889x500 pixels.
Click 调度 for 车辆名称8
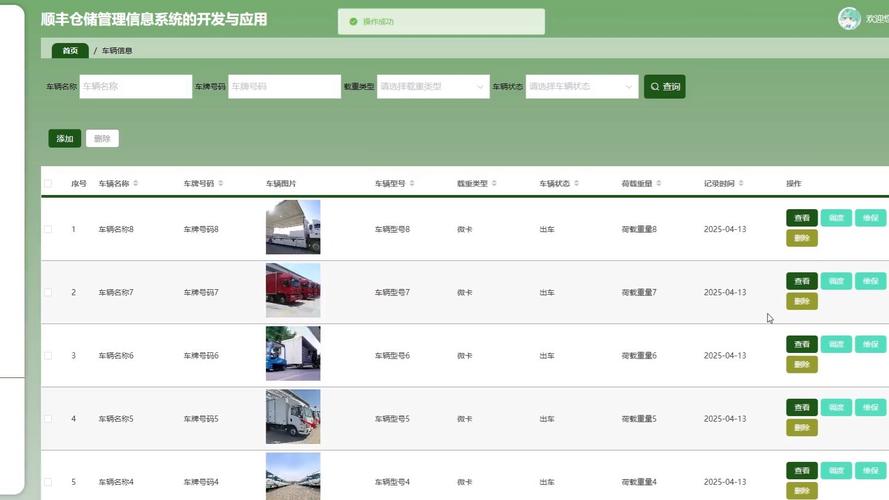point(836,218)
